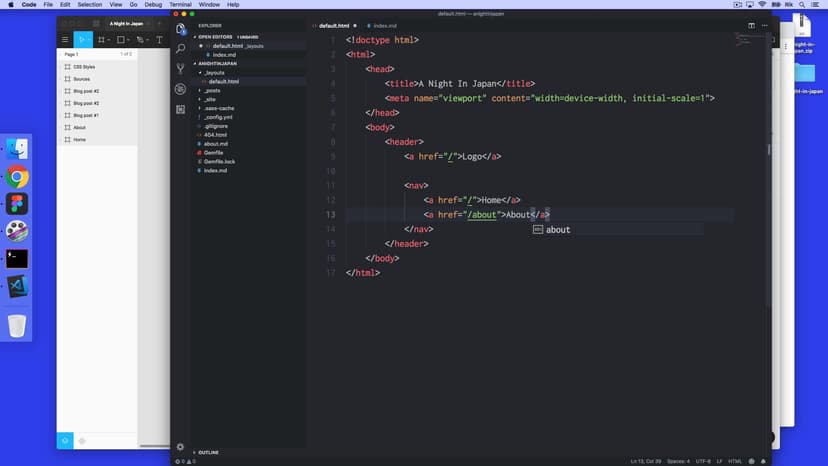This screenshot has width=828, height=466.
Task: Open the Selection menu
Action: click(89, 5)
